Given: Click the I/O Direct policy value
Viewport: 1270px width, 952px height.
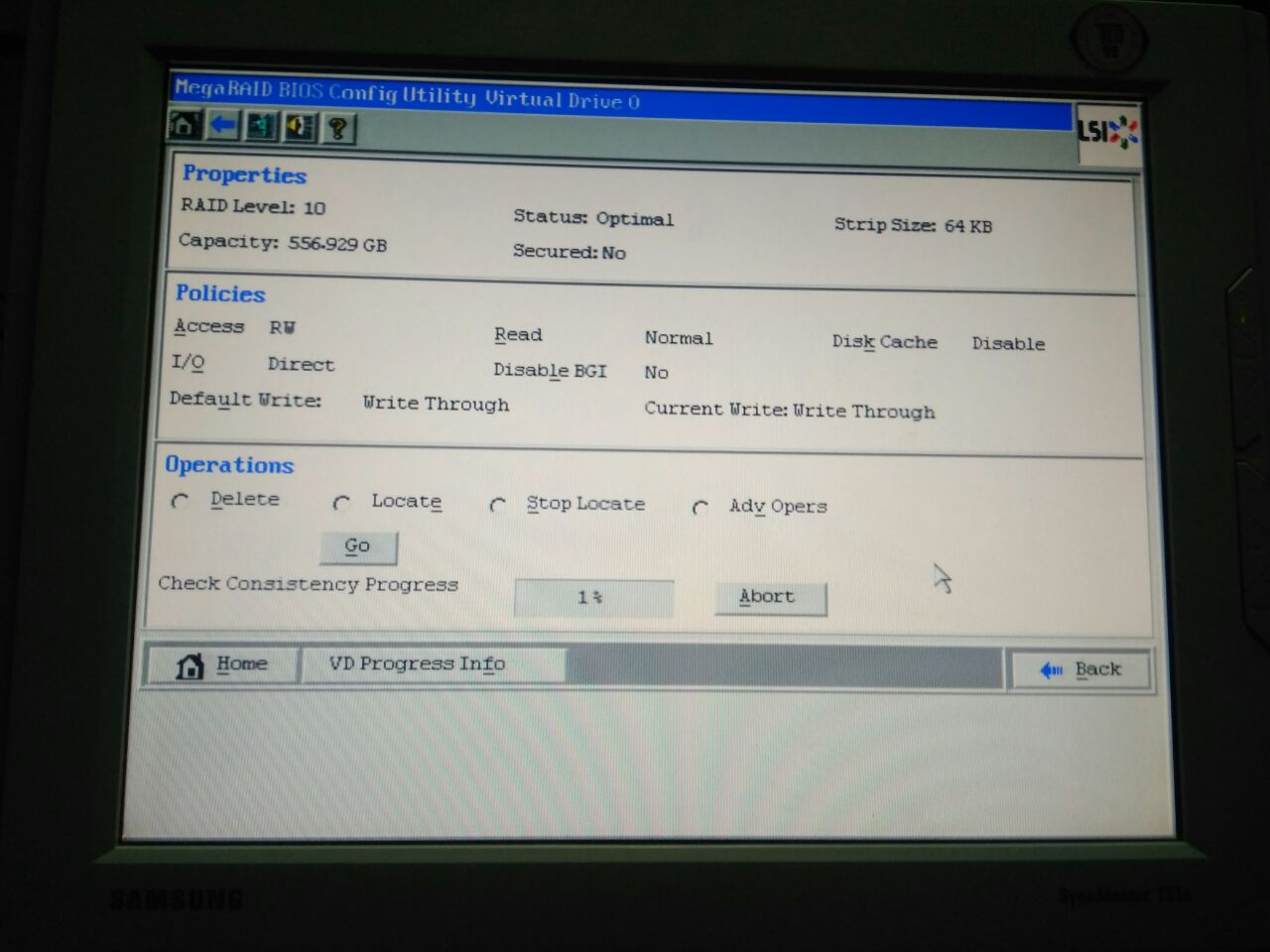Looking at the screenshot, I should pos(301,364).
